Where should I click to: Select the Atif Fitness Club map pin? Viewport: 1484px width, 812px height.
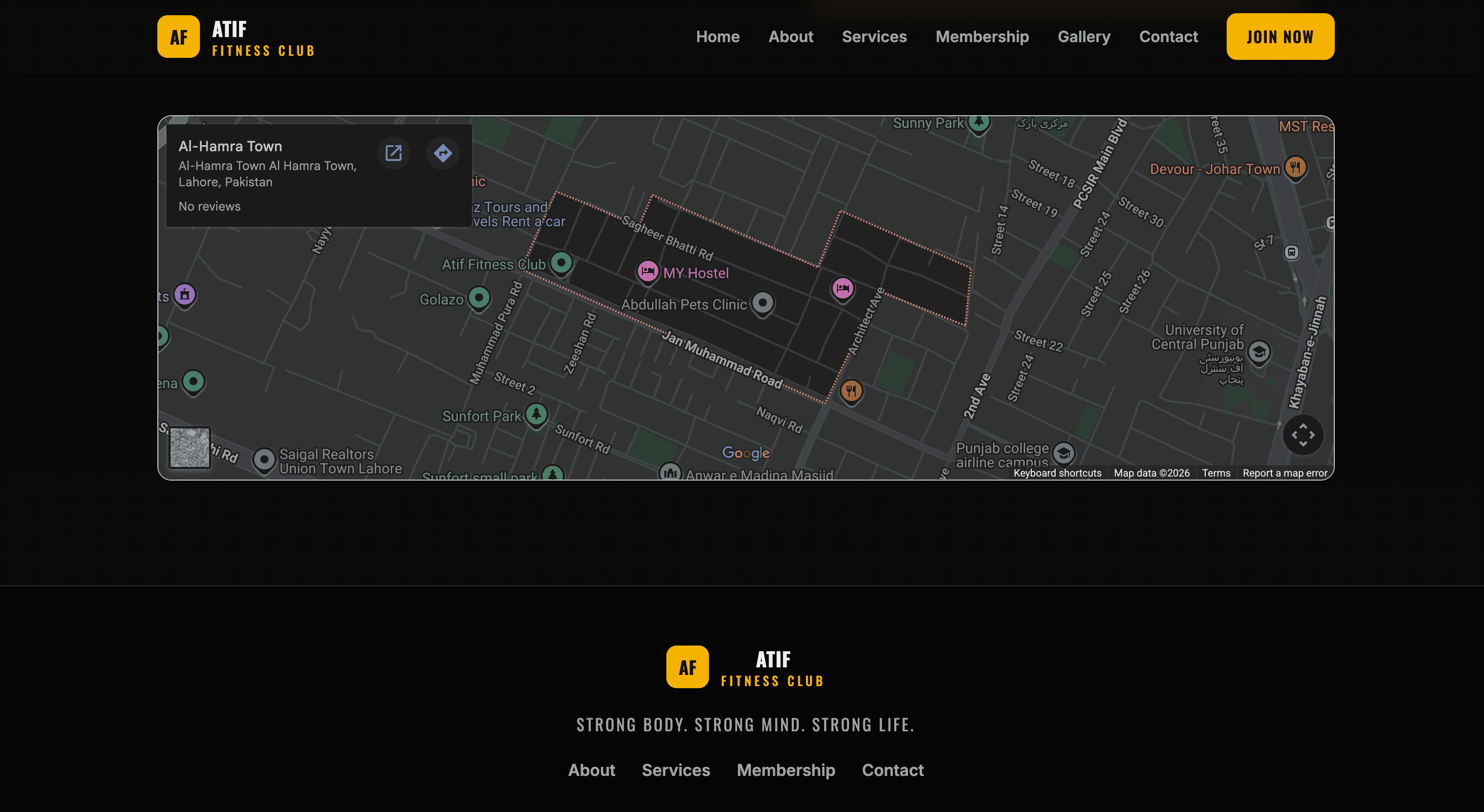click(x=561, y=263)
